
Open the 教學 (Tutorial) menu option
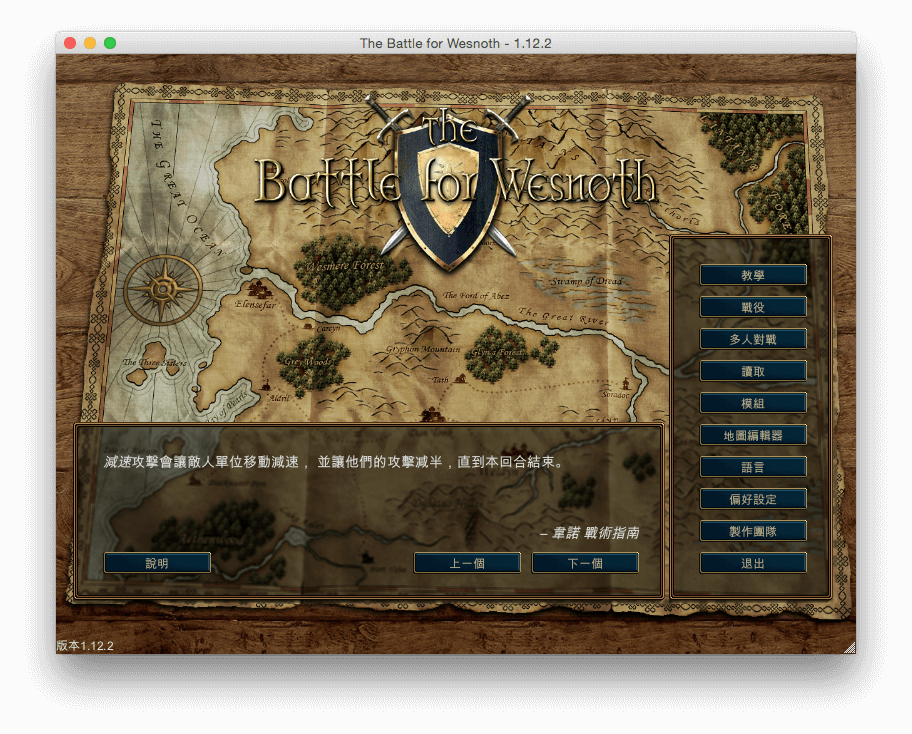coord(754,274)
